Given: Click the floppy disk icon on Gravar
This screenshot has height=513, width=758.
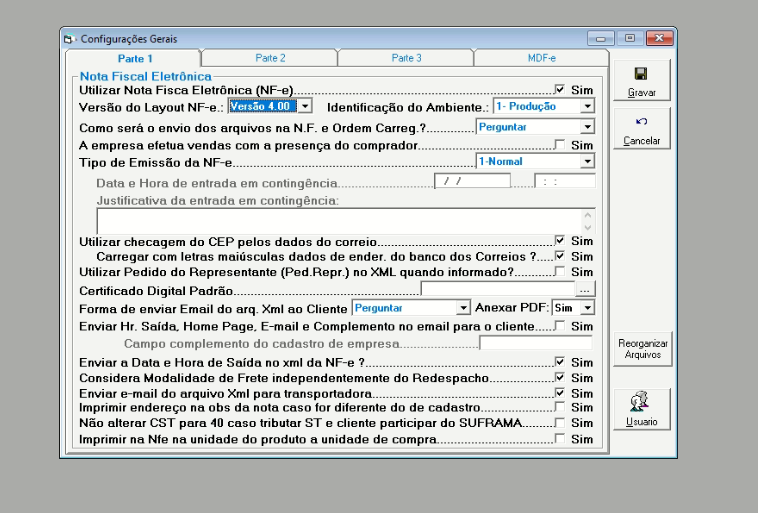Looking at the screenshot, I should click(641, 74).
